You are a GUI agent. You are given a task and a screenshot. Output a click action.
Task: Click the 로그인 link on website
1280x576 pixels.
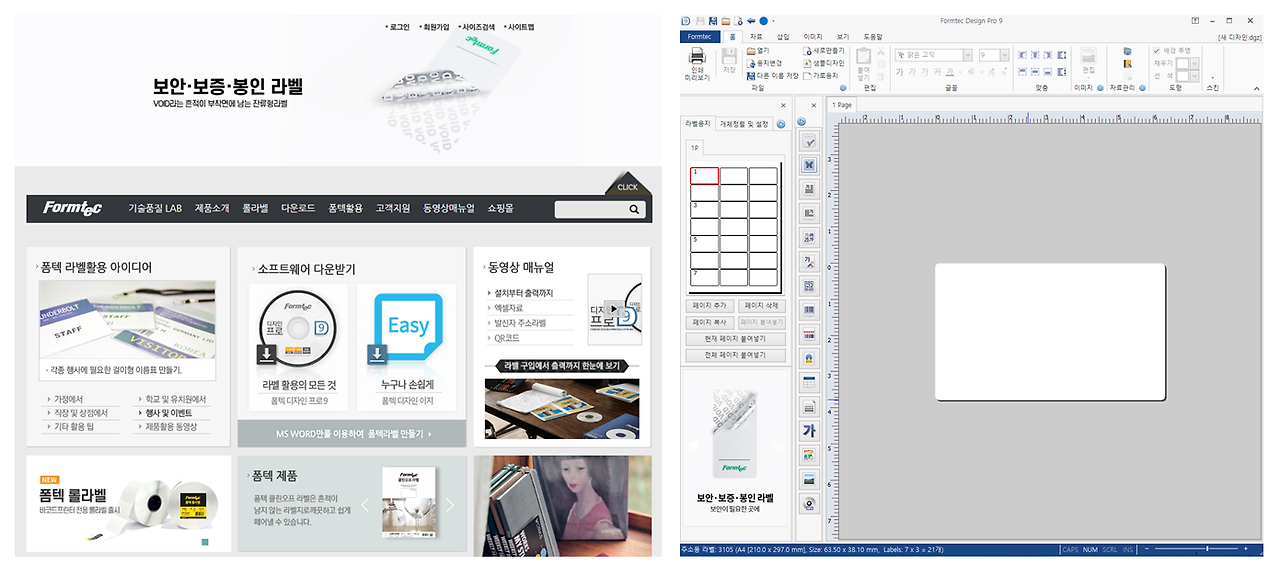[397, 27]
